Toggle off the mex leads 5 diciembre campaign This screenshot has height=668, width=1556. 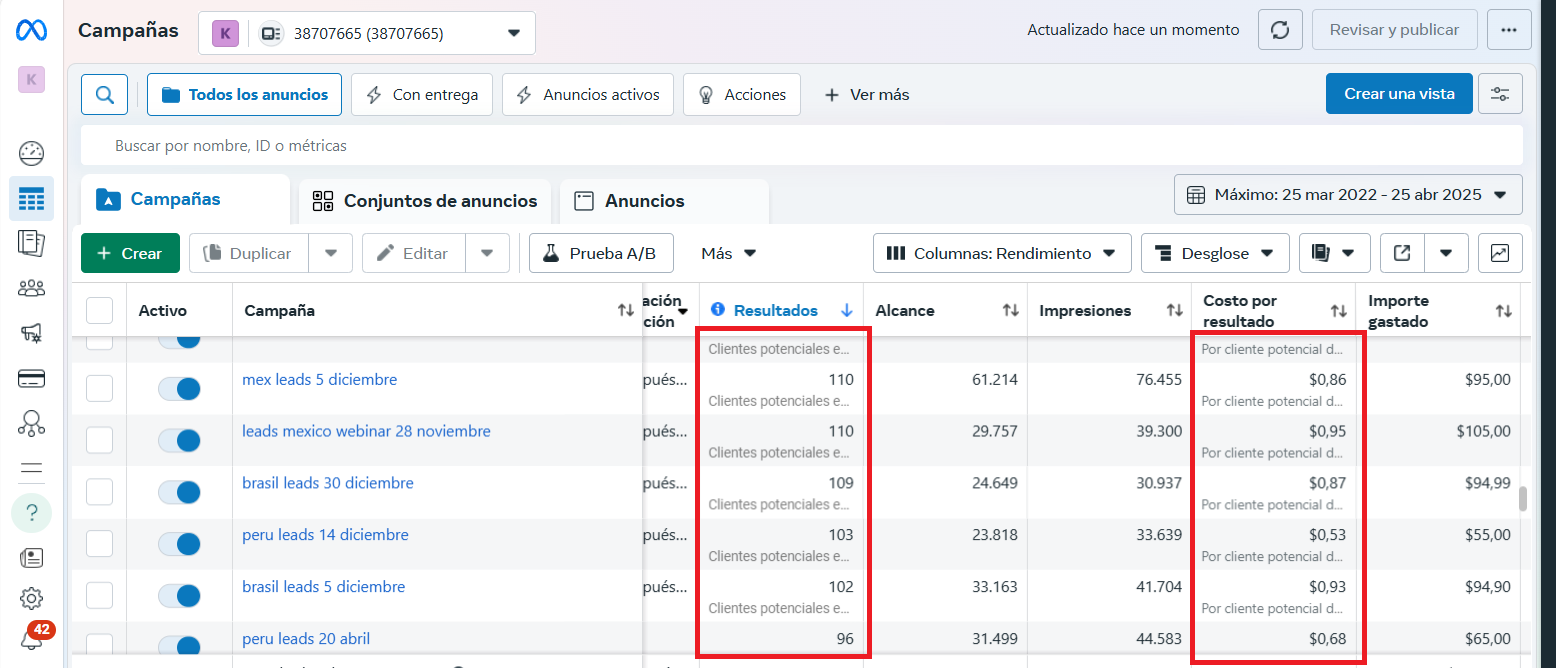click(181, 388)
